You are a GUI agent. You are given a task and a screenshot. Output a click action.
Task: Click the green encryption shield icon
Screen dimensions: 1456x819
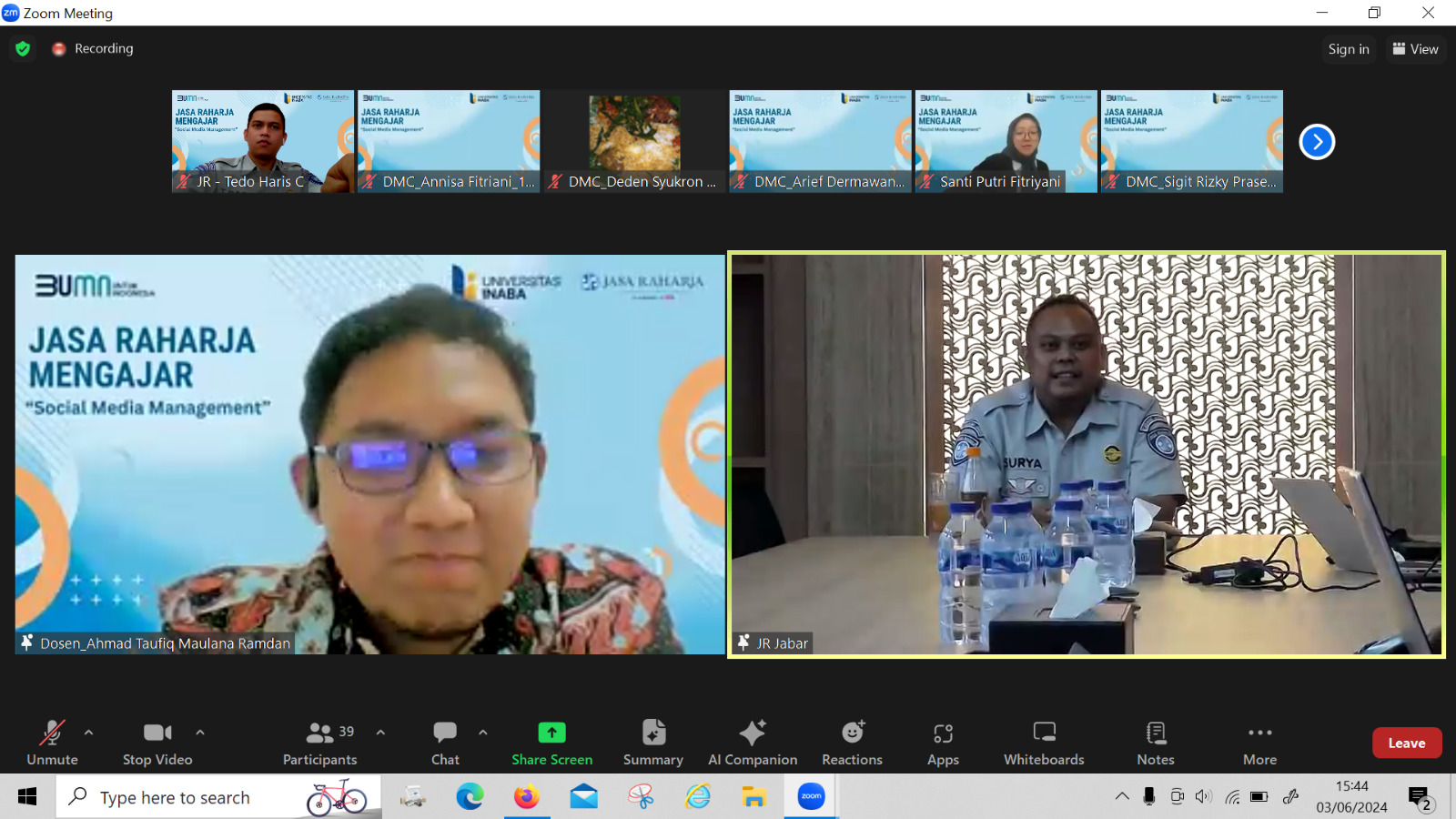[x=23, y=49]
